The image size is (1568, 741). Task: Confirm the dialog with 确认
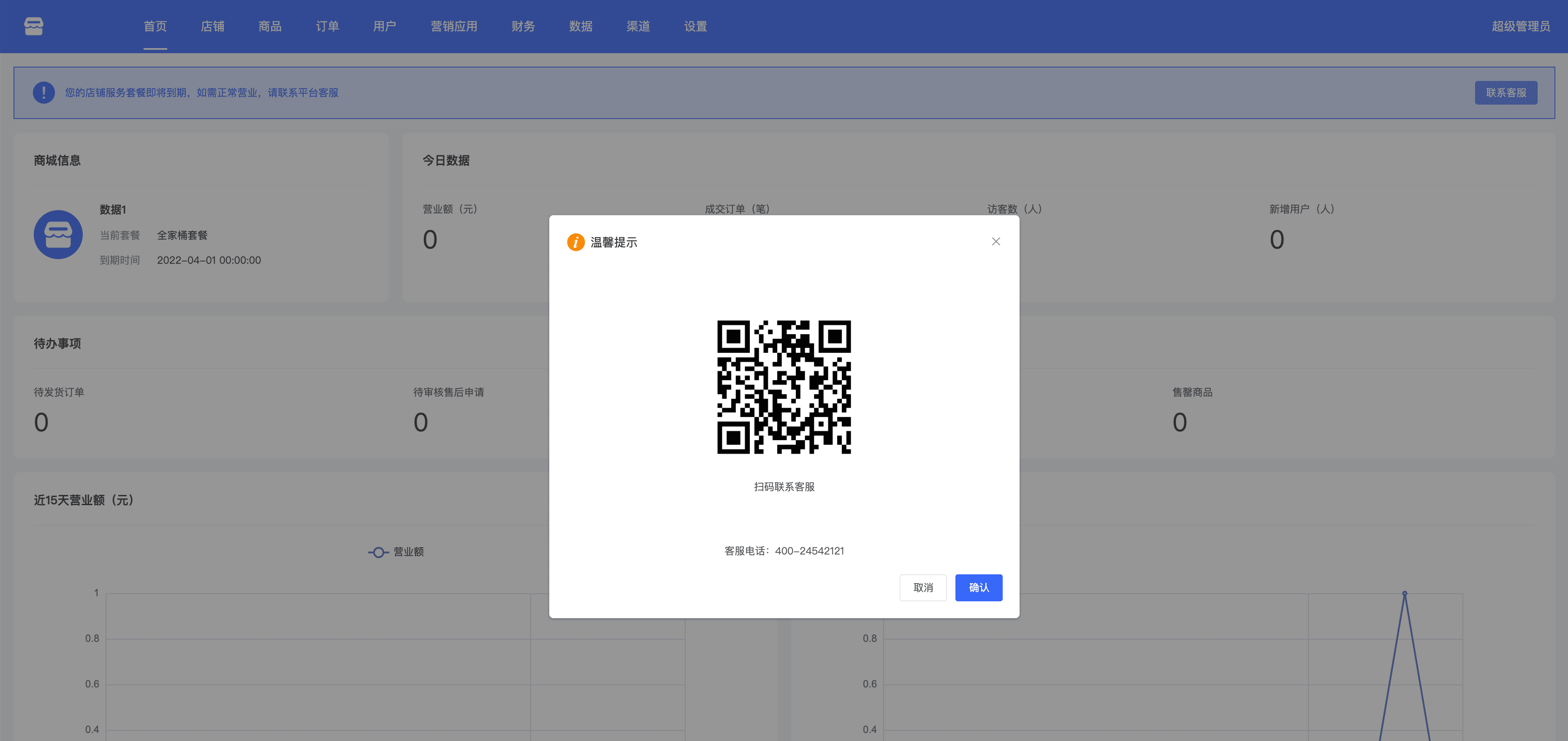pyautogui.click(x=979, y=588)
